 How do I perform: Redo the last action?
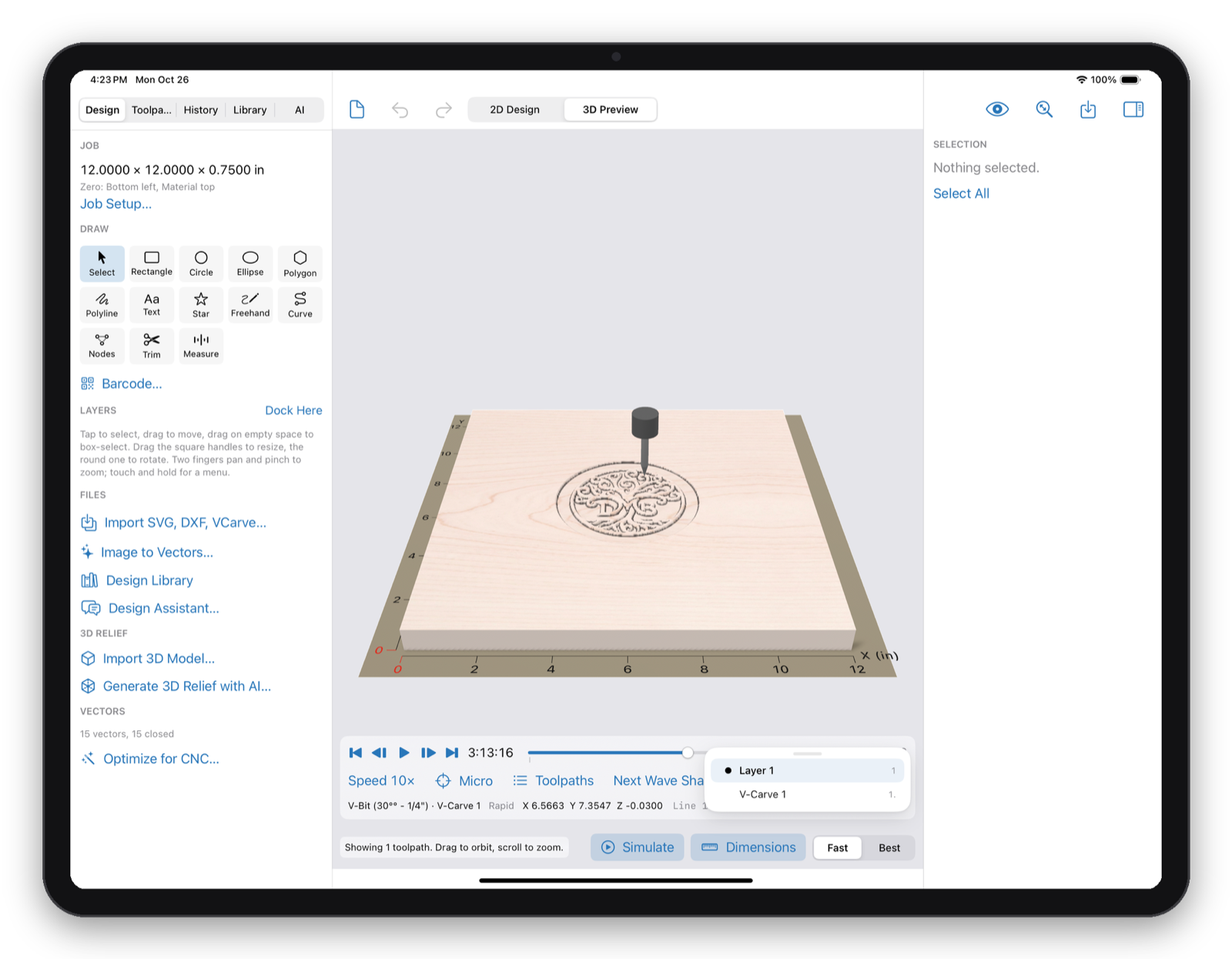[x=444, y=110]
